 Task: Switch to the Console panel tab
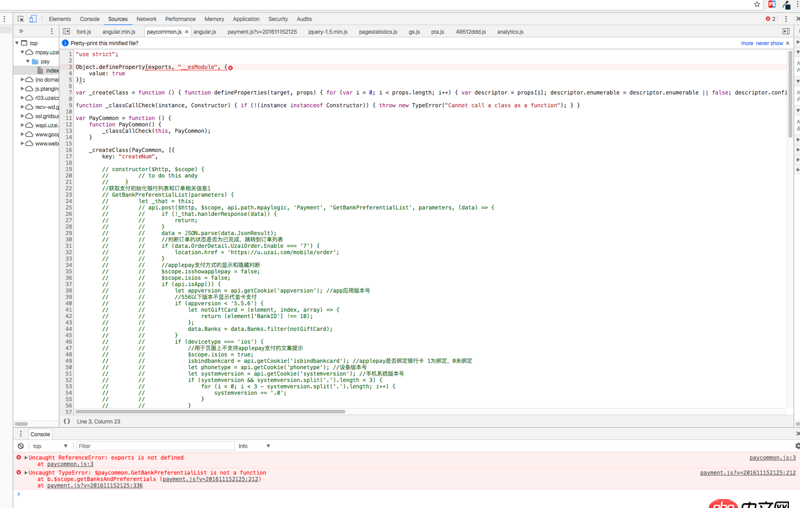[x=89, y=19]
